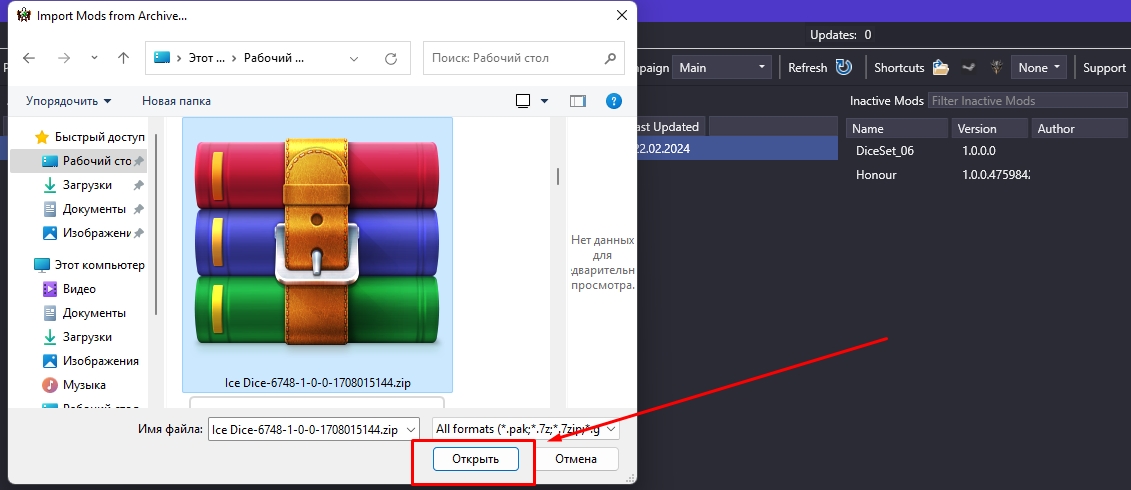1131x490 pixels.
Task: Click Honour's version 1.0.0.475984 cell
Action: tap(996, 174)
